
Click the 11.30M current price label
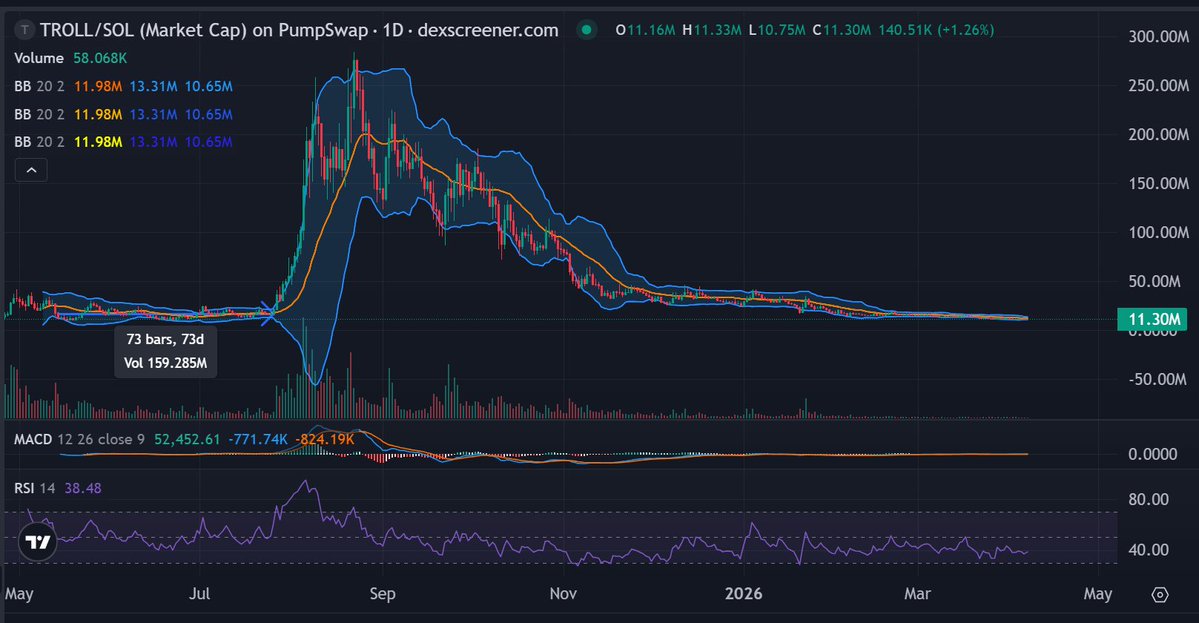tap(1152, 320)
